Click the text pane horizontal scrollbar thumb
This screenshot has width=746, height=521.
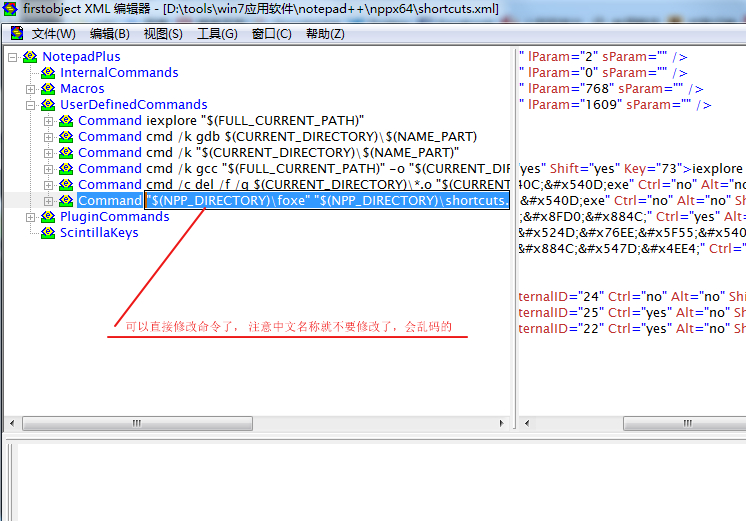685,423
